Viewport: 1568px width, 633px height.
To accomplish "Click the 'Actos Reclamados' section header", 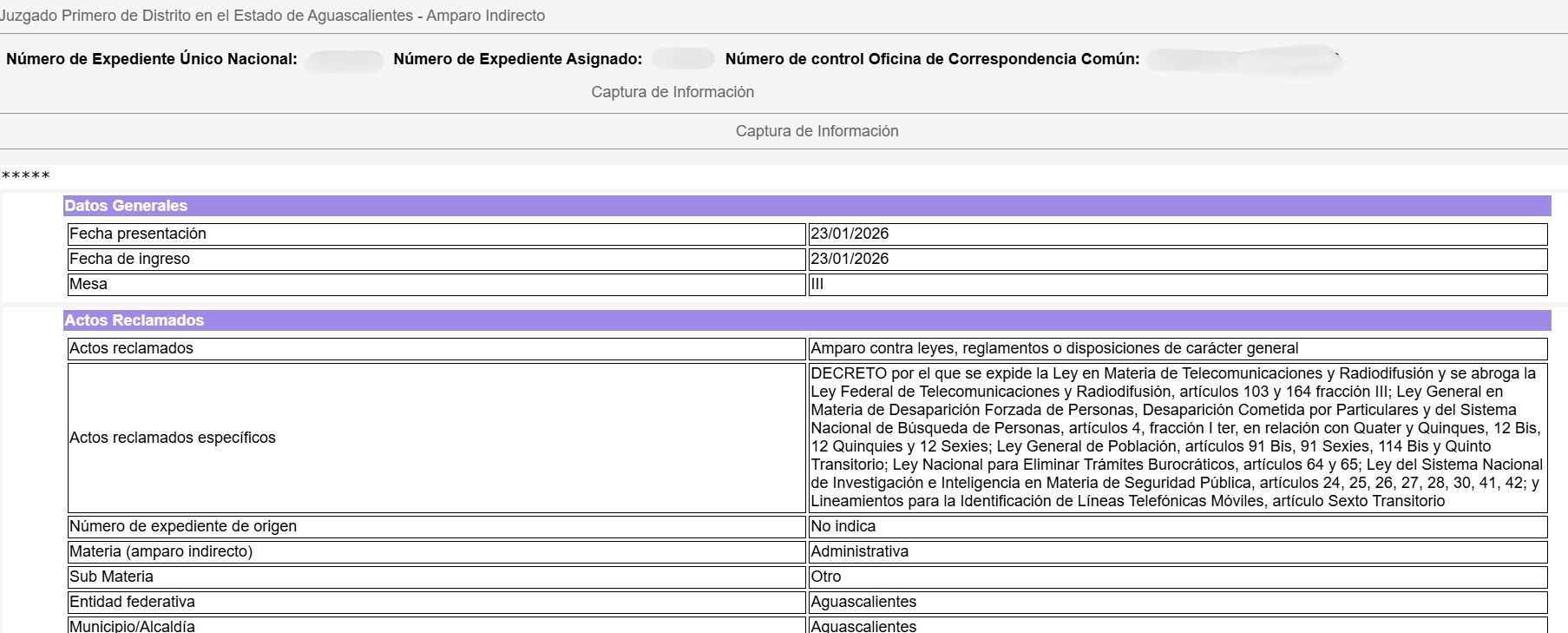I will pyautogui.click(x=807, y=320).
